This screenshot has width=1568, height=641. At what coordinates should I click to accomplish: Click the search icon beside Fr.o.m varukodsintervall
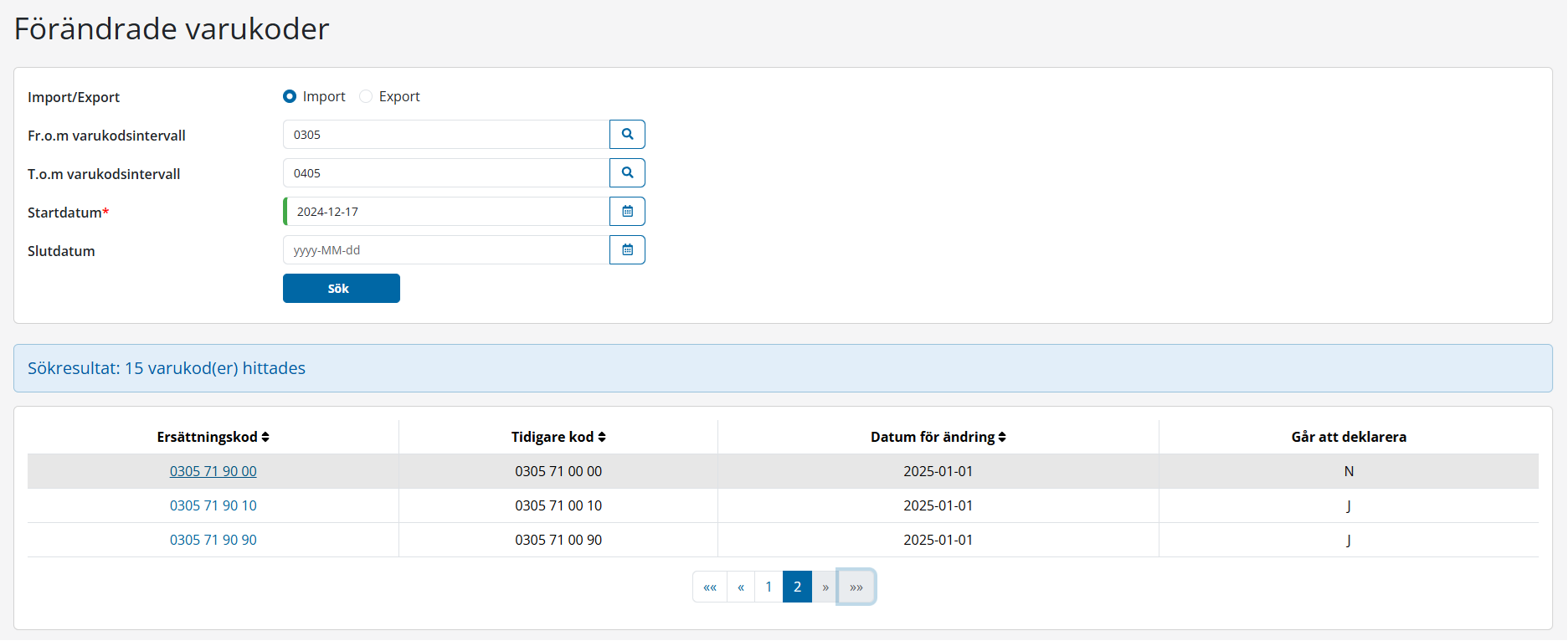tap(627, 135)
